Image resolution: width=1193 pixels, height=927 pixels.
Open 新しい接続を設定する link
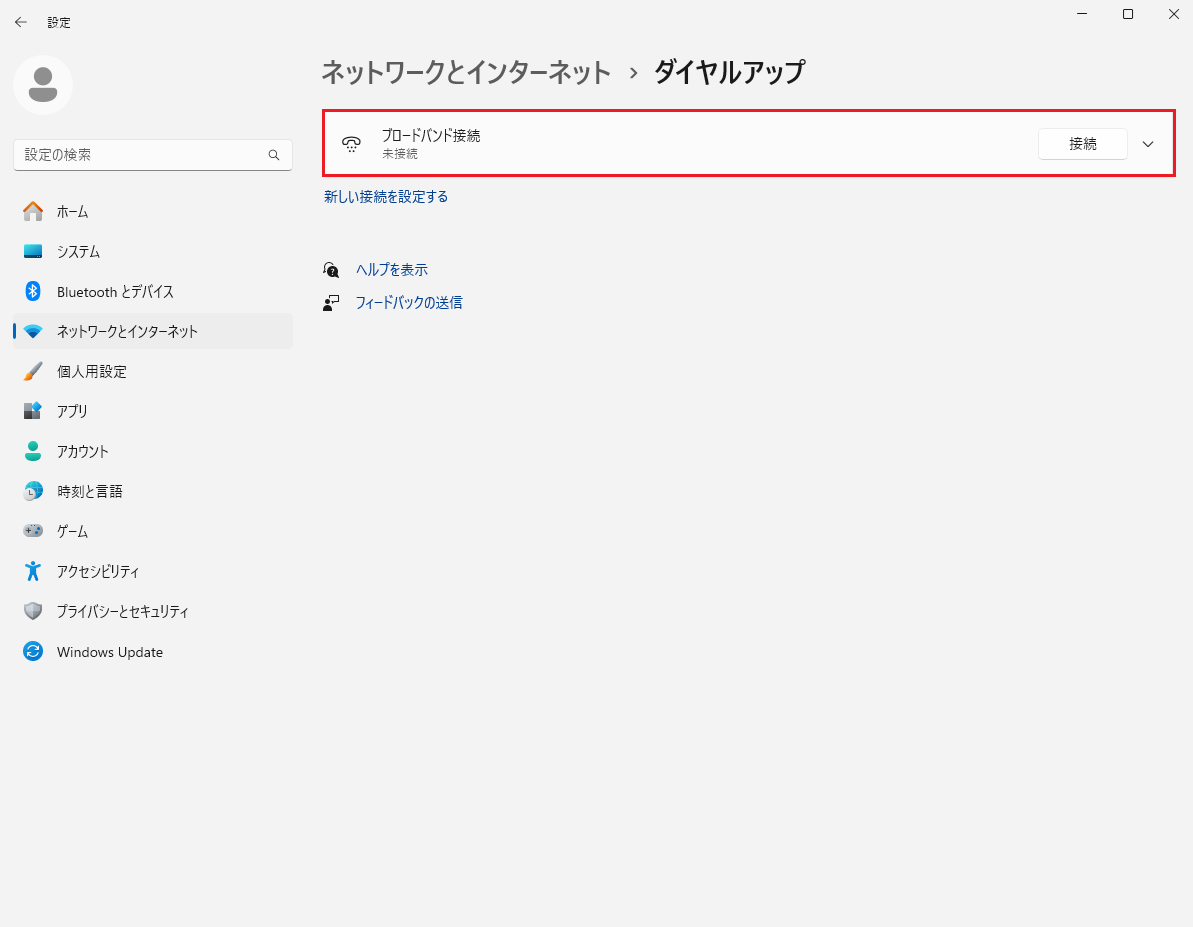pyautogui.click(x=386, y=196)
